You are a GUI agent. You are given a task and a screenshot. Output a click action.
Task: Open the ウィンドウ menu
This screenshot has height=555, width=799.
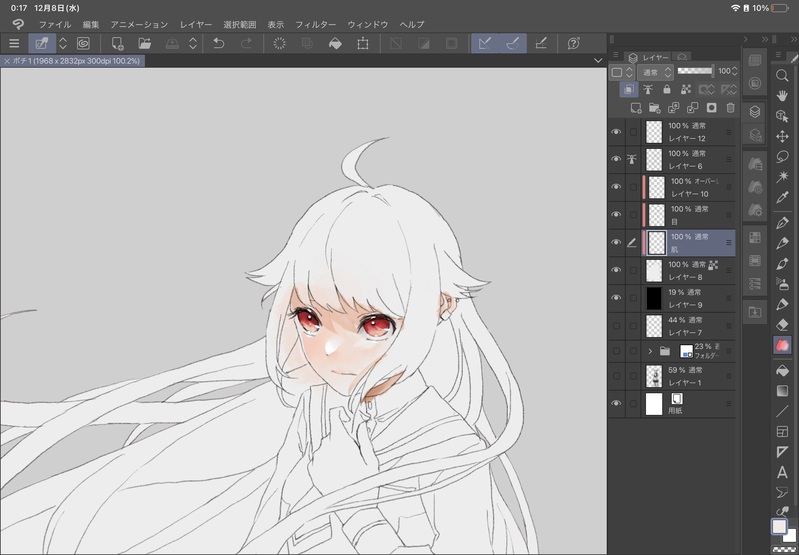pyautogui.click(x=367, y=24)
